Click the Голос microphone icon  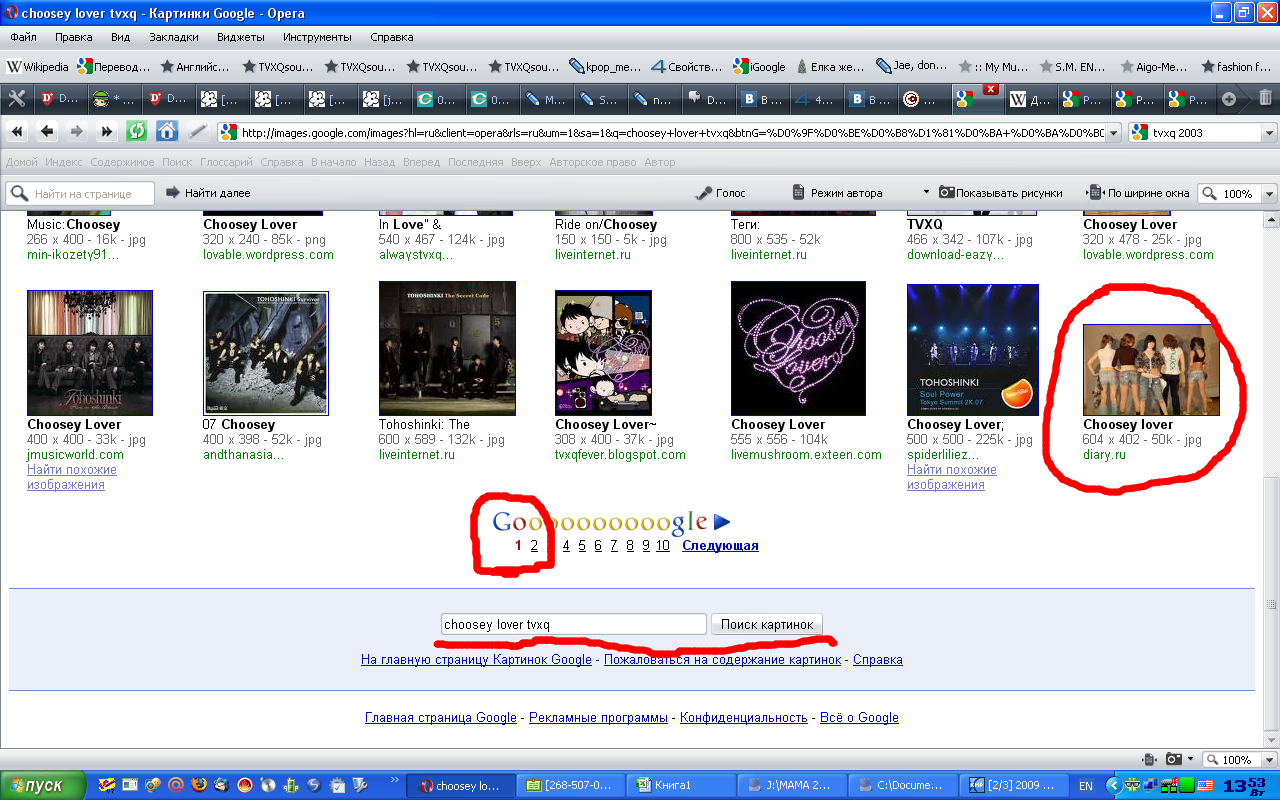point(720,193)
